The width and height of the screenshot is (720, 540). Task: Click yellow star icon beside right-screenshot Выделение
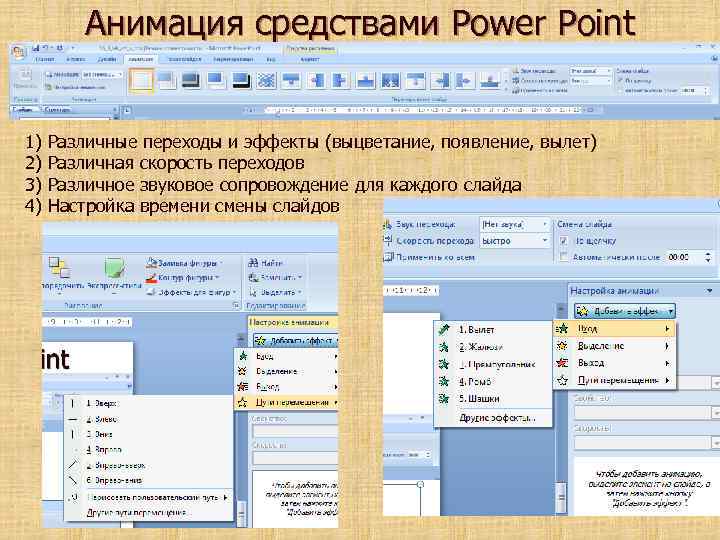click(562, 346)
